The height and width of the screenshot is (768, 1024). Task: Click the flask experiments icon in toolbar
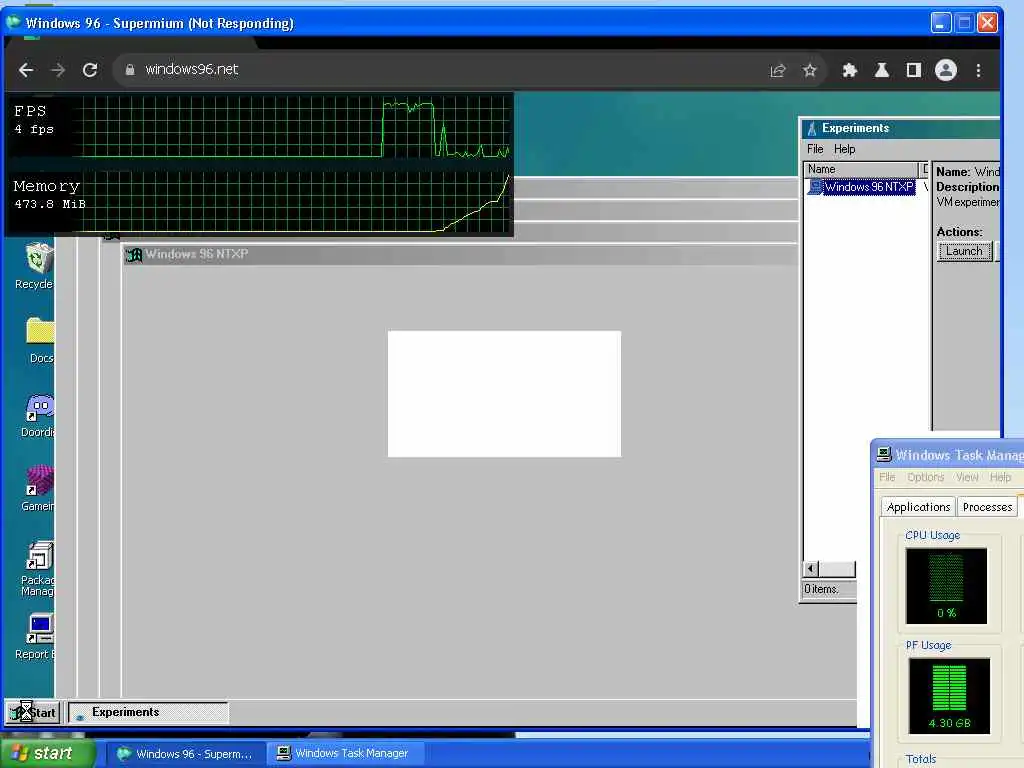coord(882,70)
